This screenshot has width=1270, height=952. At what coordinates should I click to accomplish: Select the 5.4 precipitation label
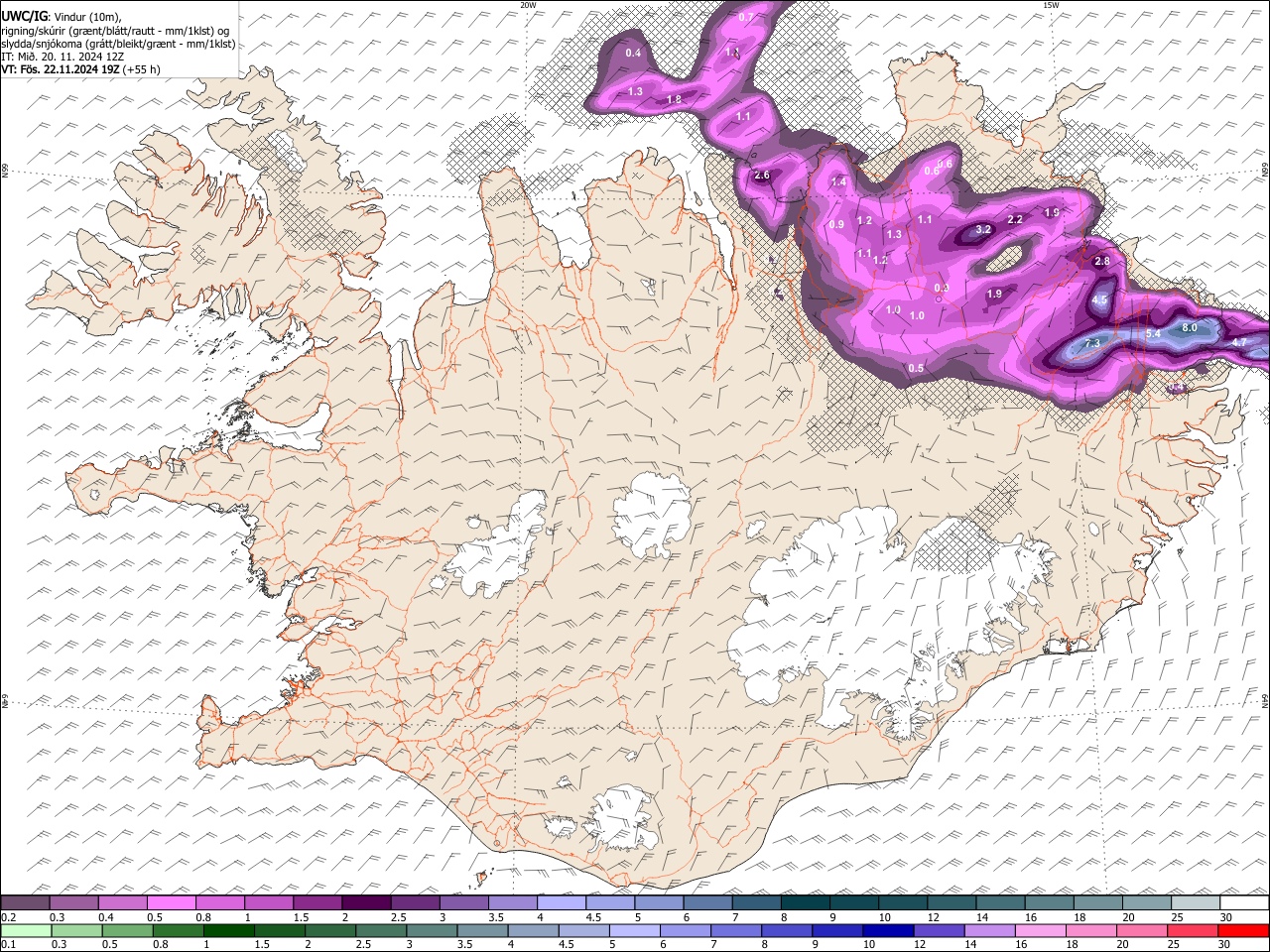[1153, 334]
